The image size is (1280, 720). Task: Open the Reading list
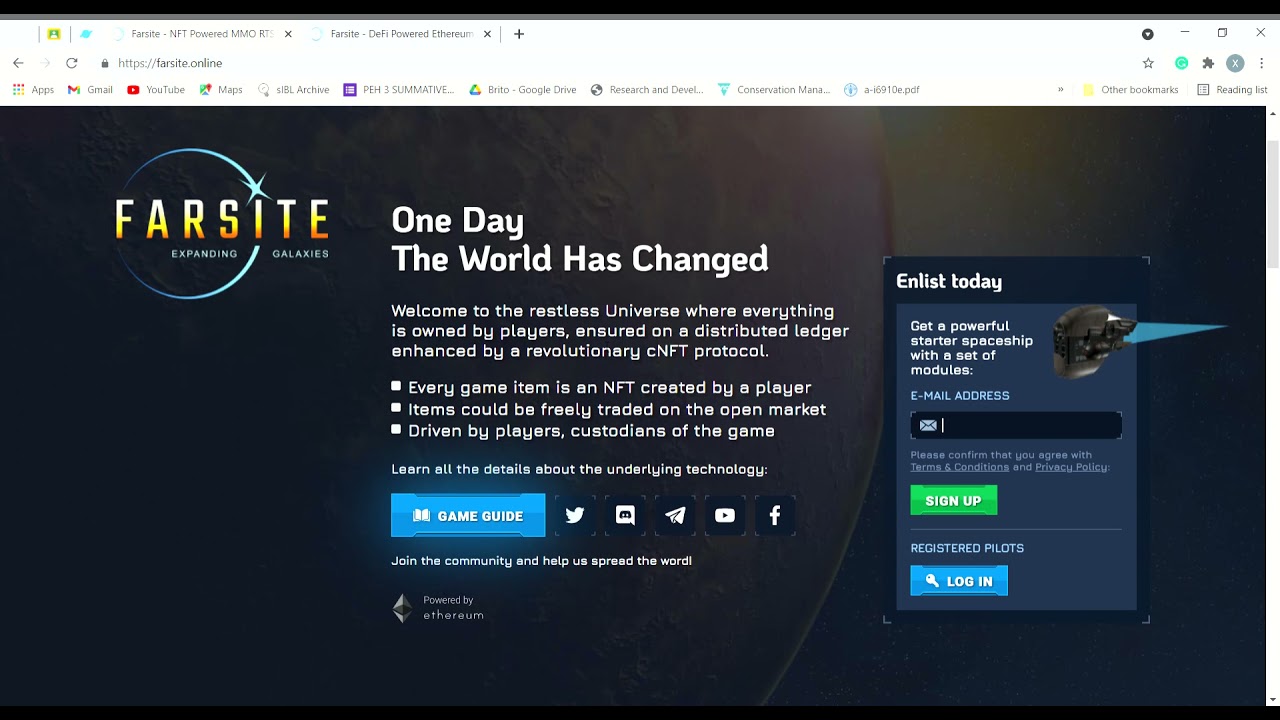pos(1232,89)
